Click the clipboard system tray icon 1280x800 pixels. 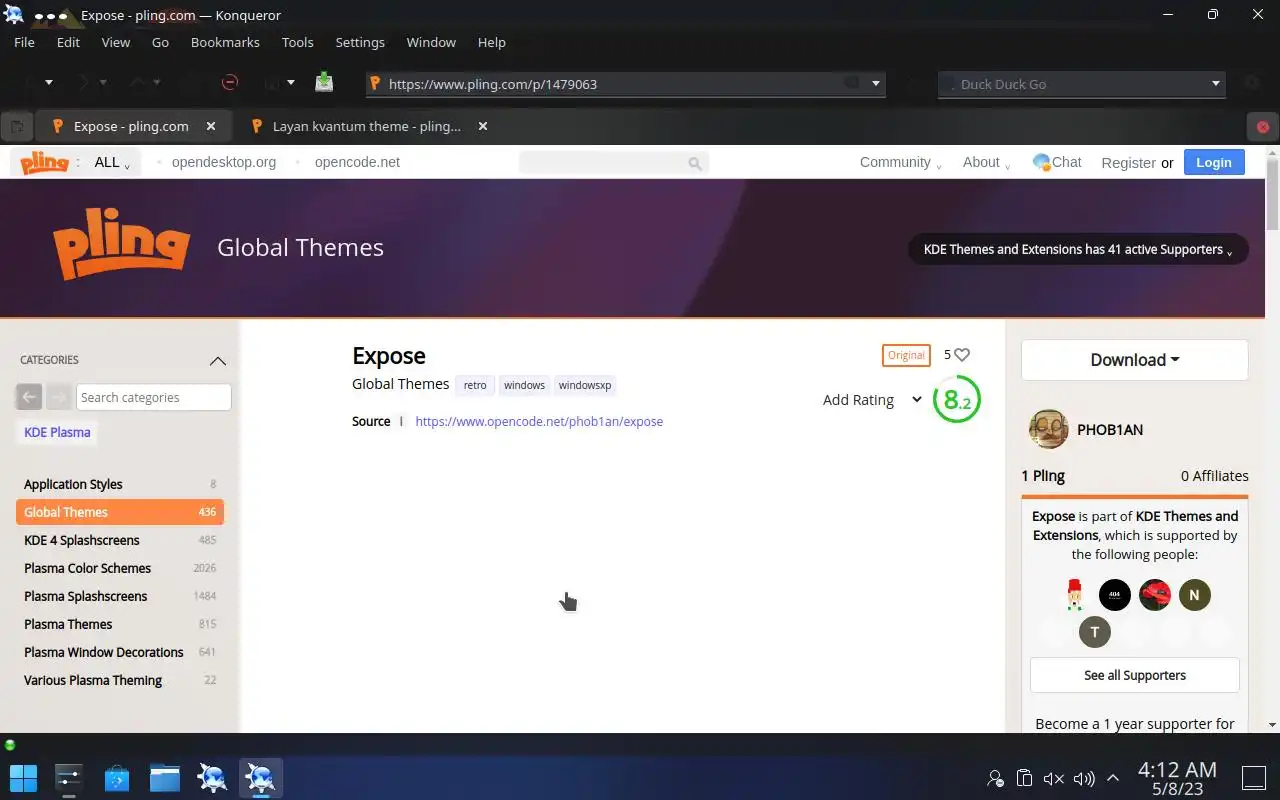click(x=1024, y=778)
